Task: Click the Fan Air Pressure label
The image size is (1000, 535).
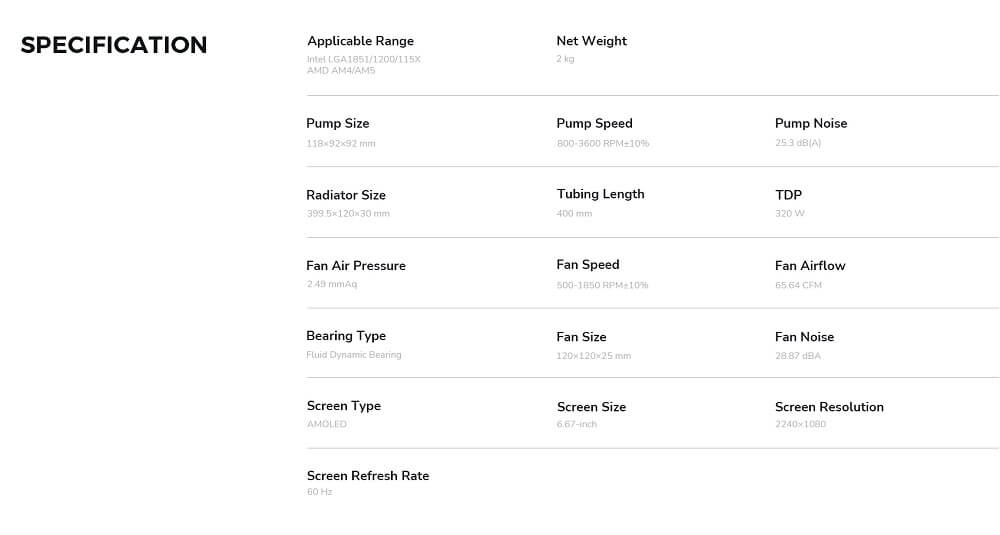Action: 355,265
